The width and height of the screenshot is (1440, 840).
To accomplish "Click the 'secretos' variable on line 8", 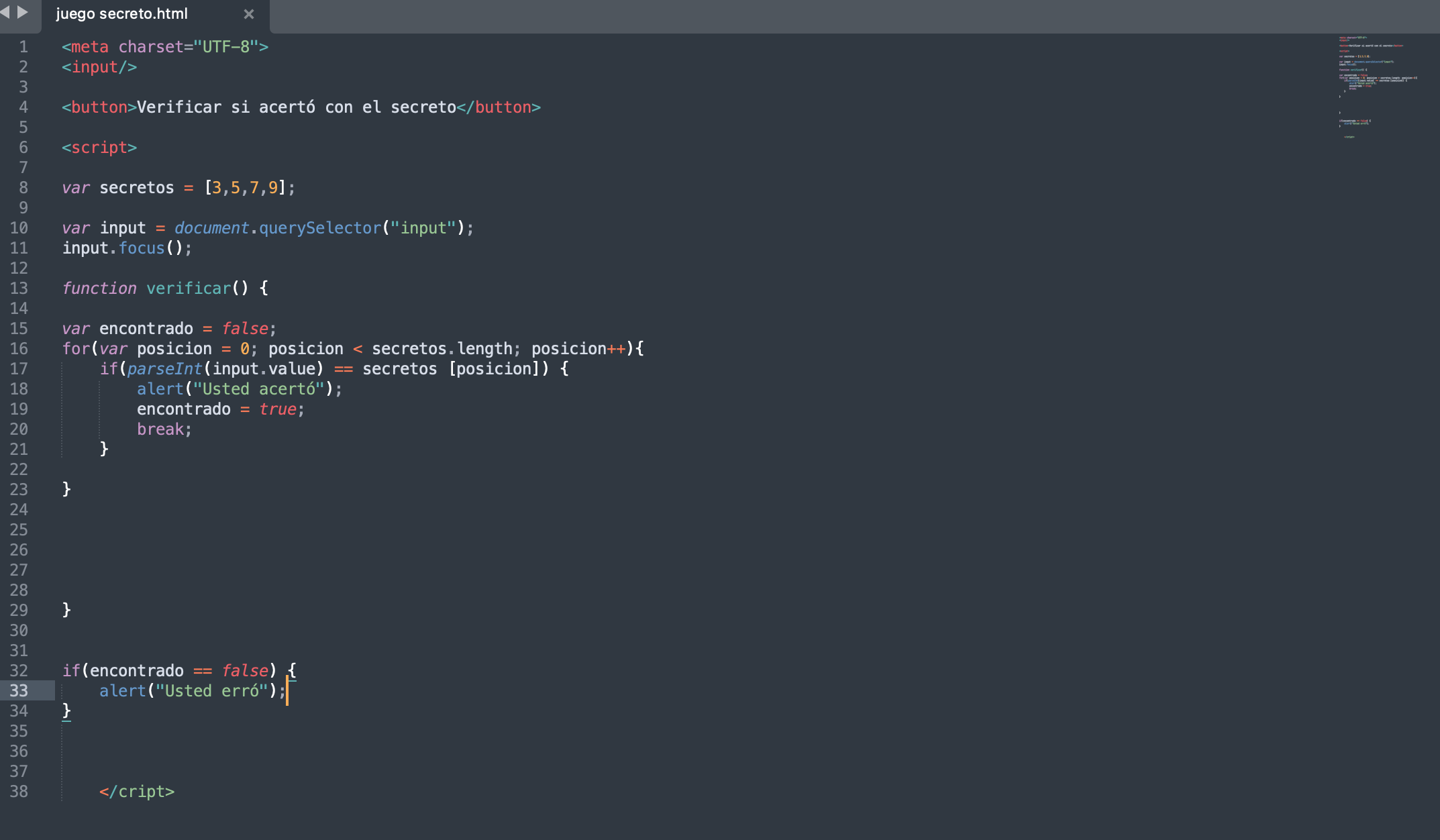I will click(x=137, y=188).
